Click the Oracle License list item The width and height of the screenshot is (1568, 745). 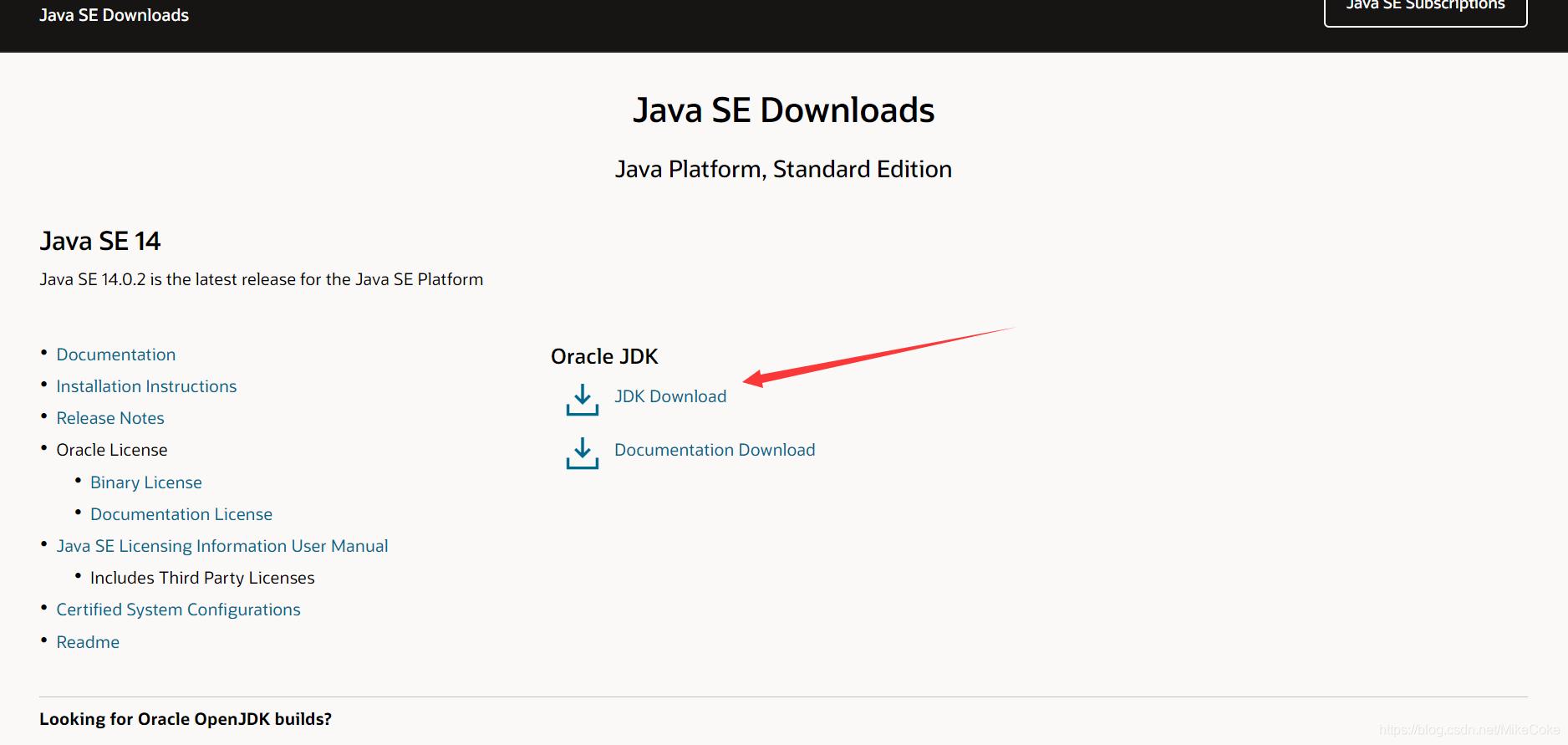[x=112, y=450]
